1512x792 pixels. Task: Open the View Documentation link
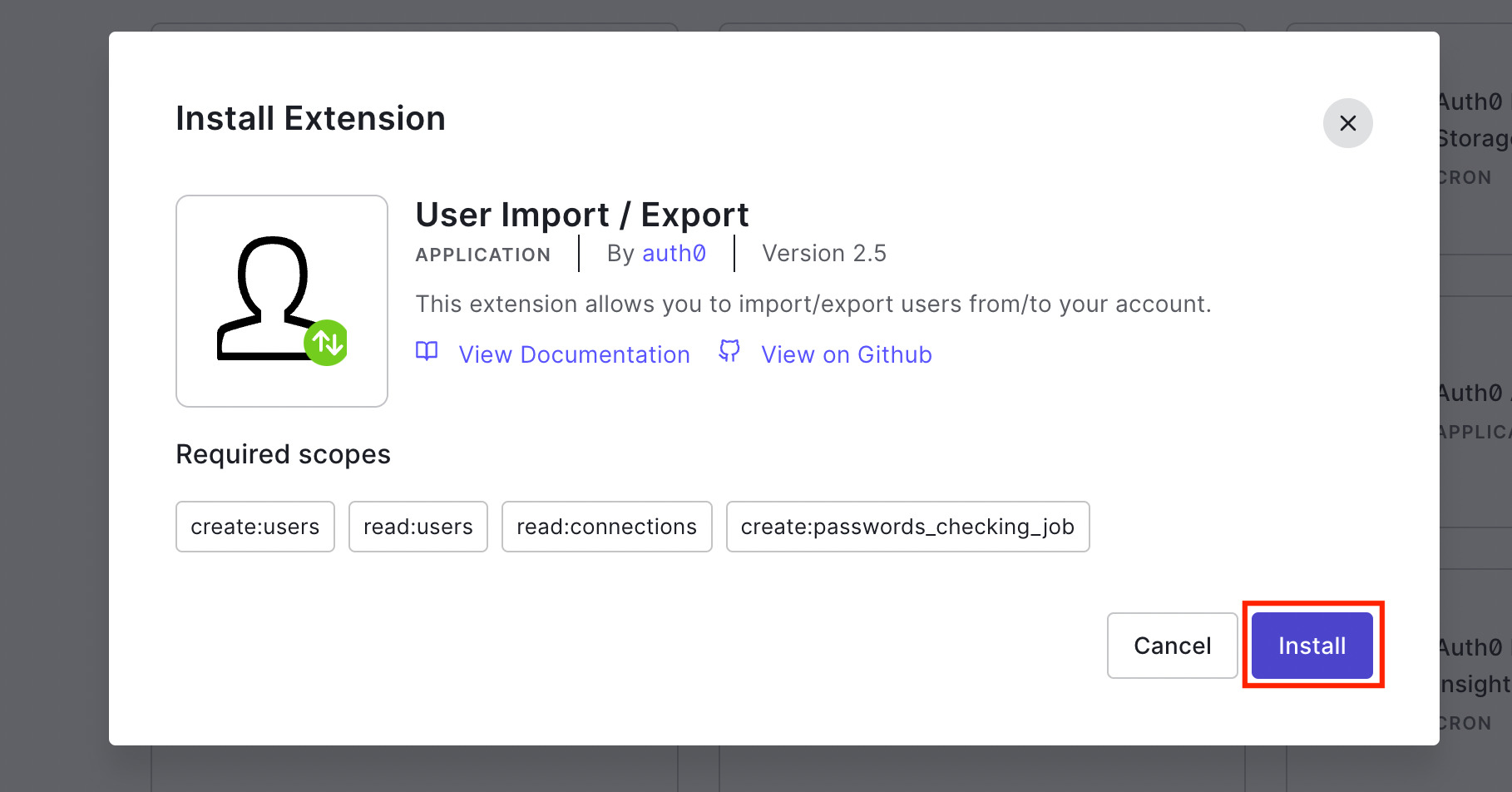573,354
